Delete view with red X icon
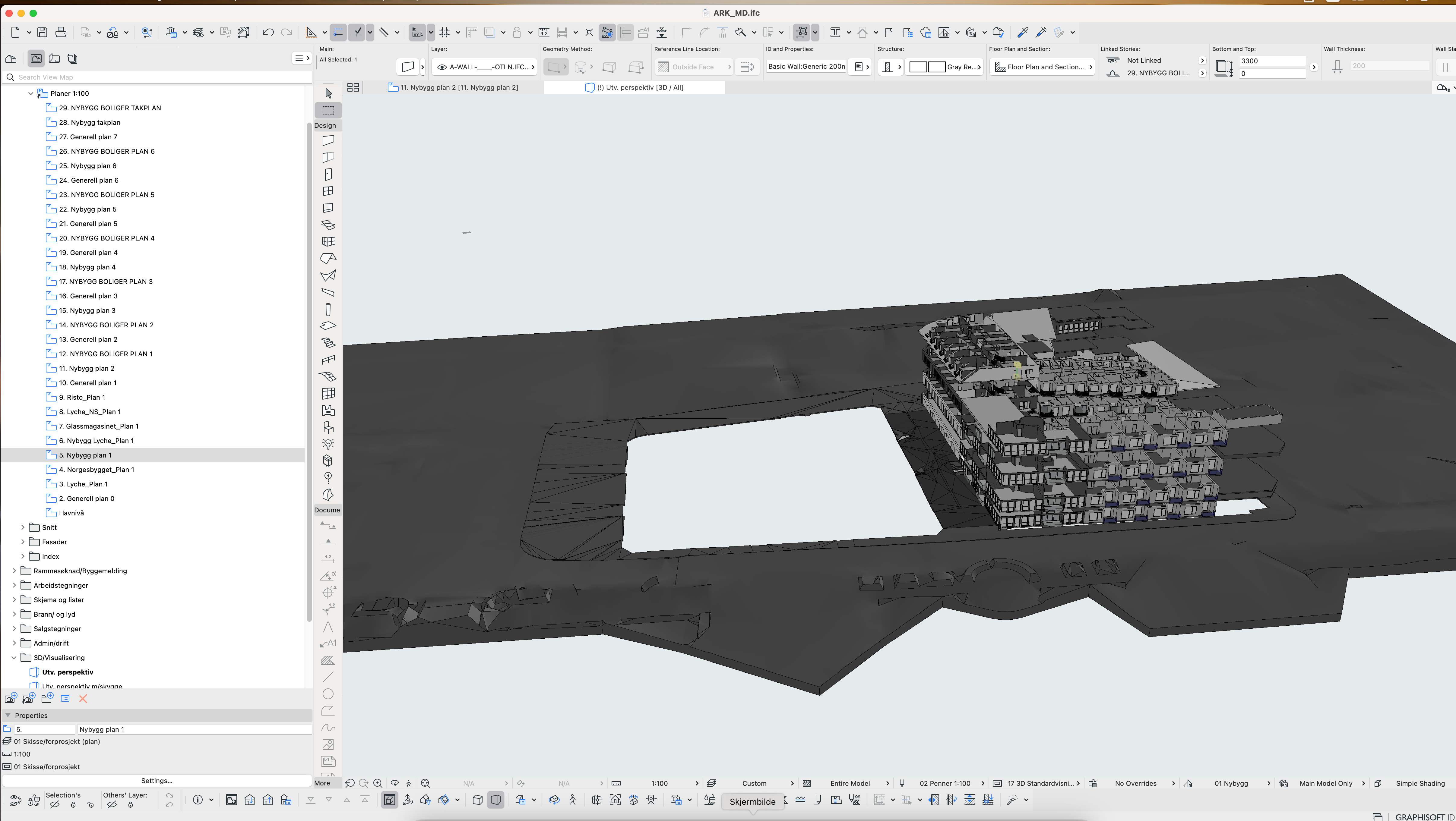Viewport: 1456px width, 821px height. coord(83,699)
